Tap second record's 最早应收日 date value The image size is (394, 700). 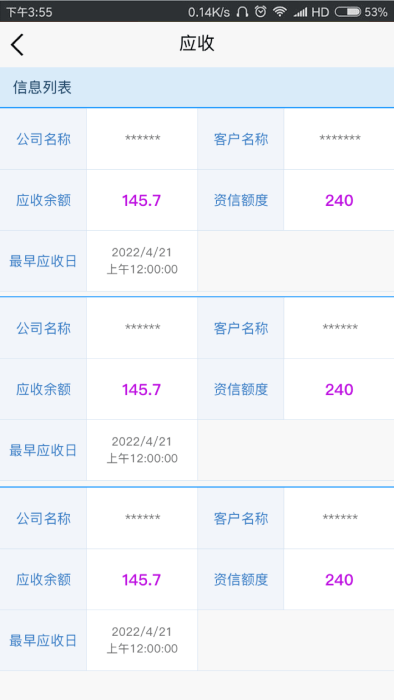(x=142, y=450)
